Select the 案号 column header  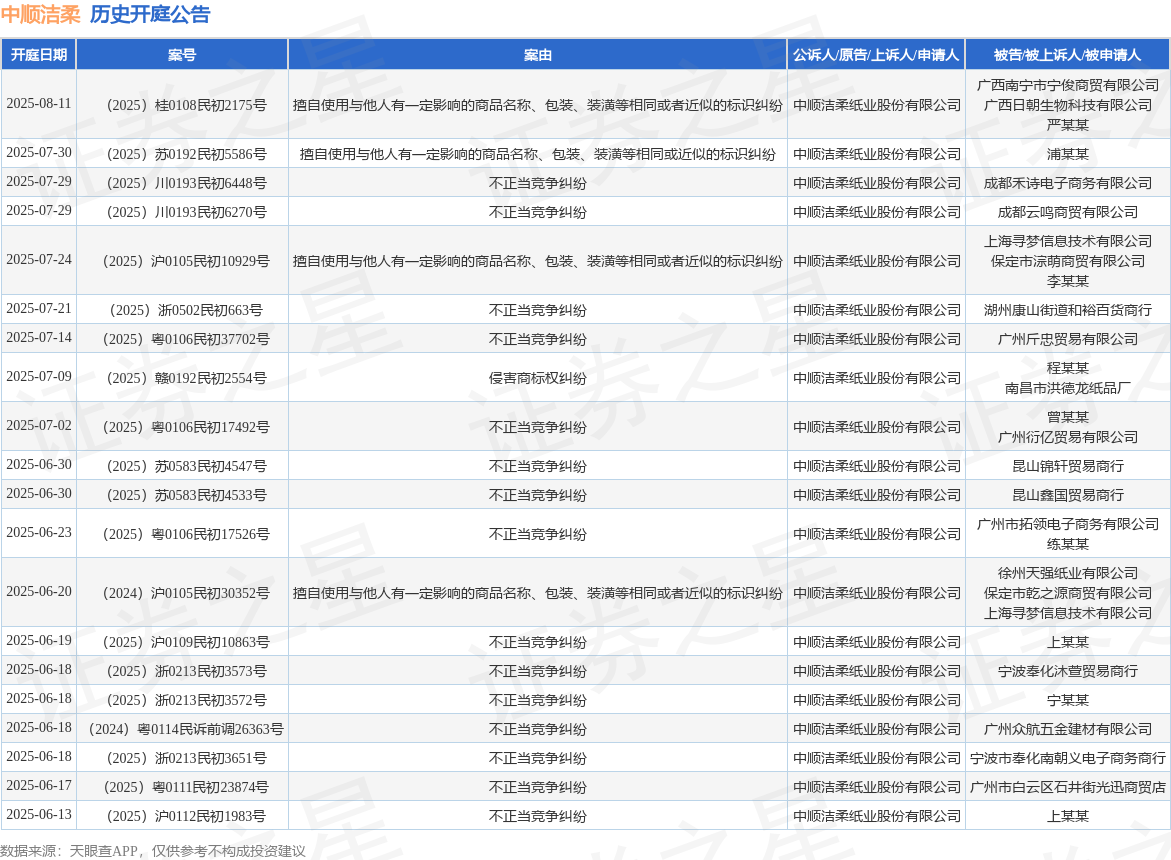click(x=182, y=54)
